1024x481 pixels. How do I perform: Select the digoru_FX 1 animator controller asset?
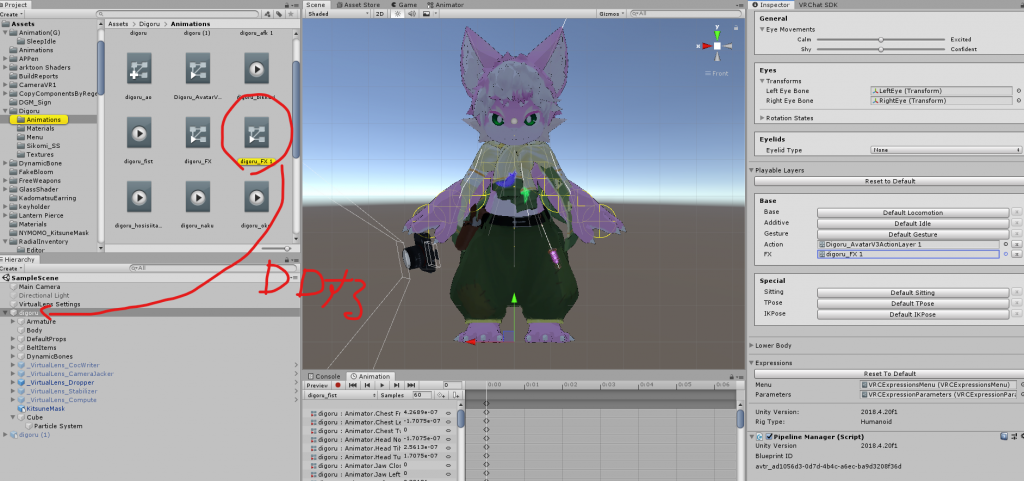256,134
